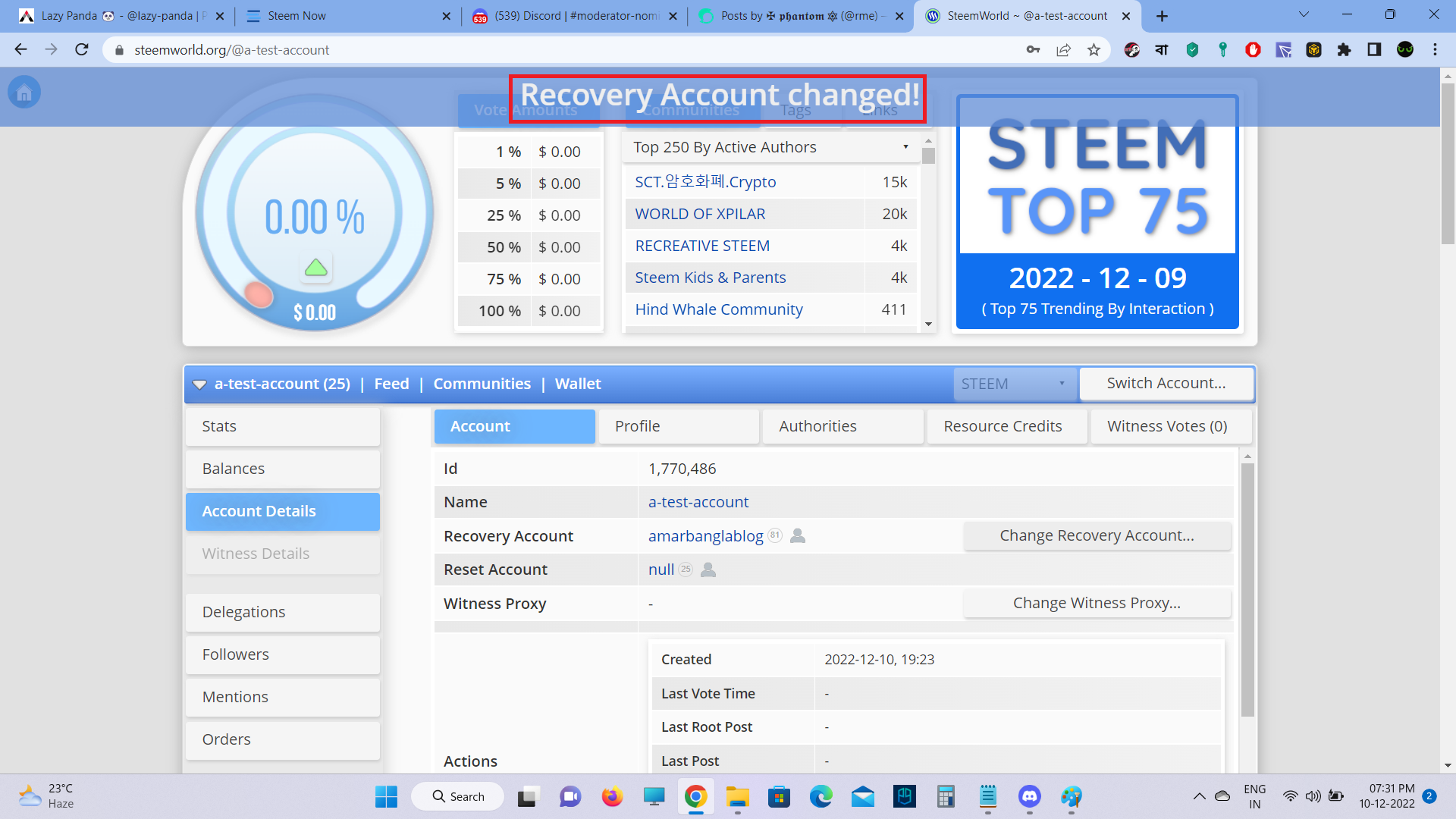Click the blue home icon
The width and height of the screenshot is (1456, 819).
point(24,93)
